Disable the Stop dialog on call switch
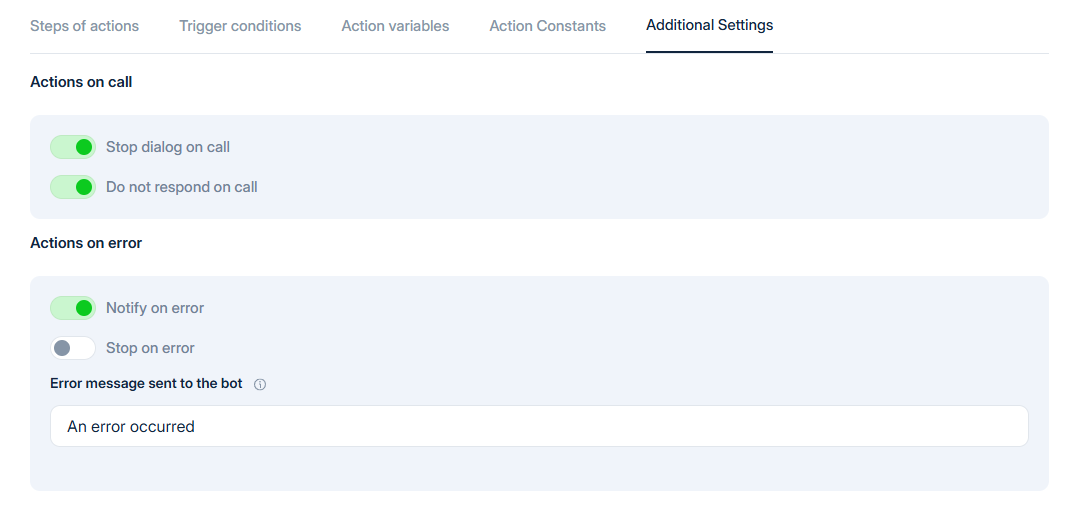The height and width of the screenshot is (509, 1080). click(x=73, y=147)
